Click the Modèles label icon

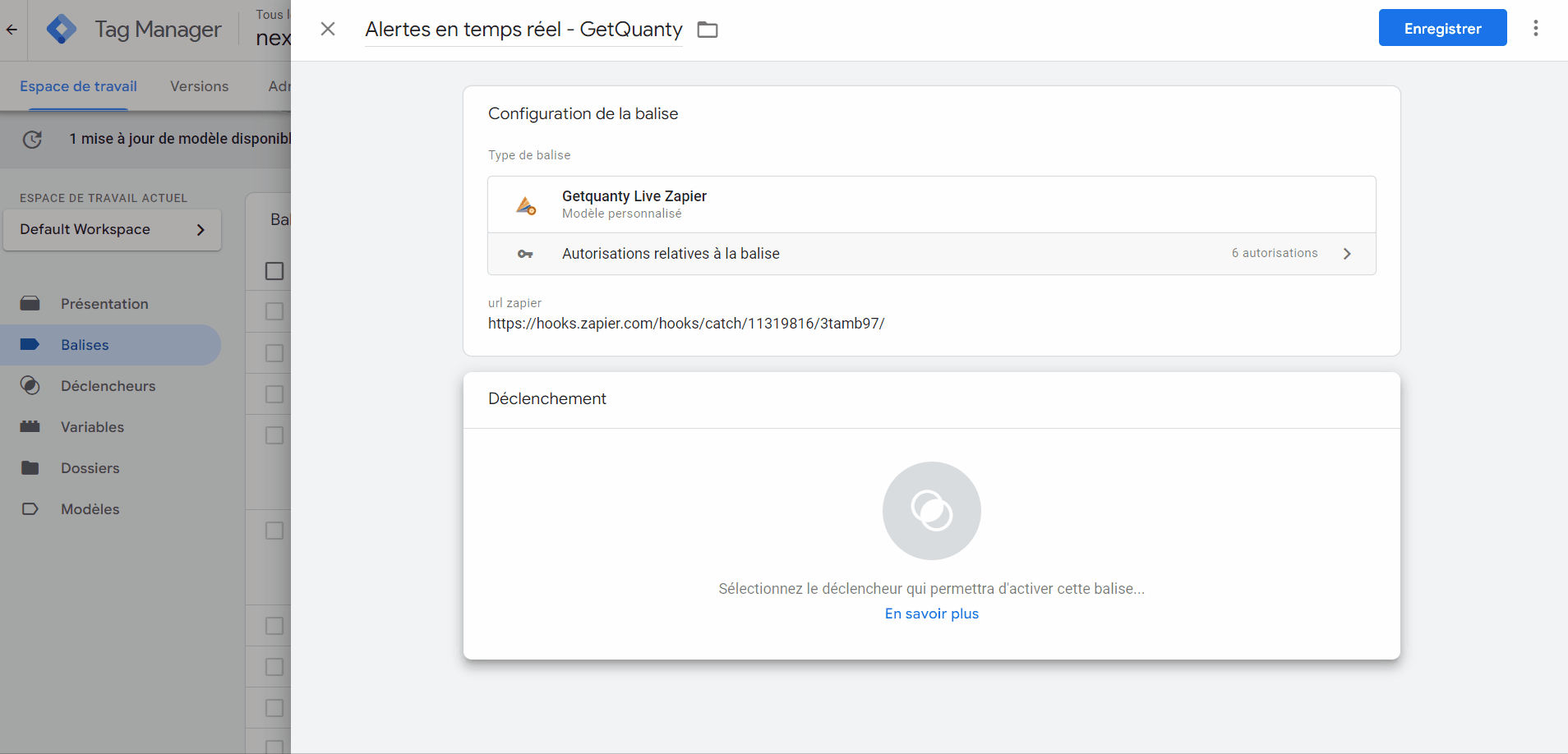[x=30, y=509]
